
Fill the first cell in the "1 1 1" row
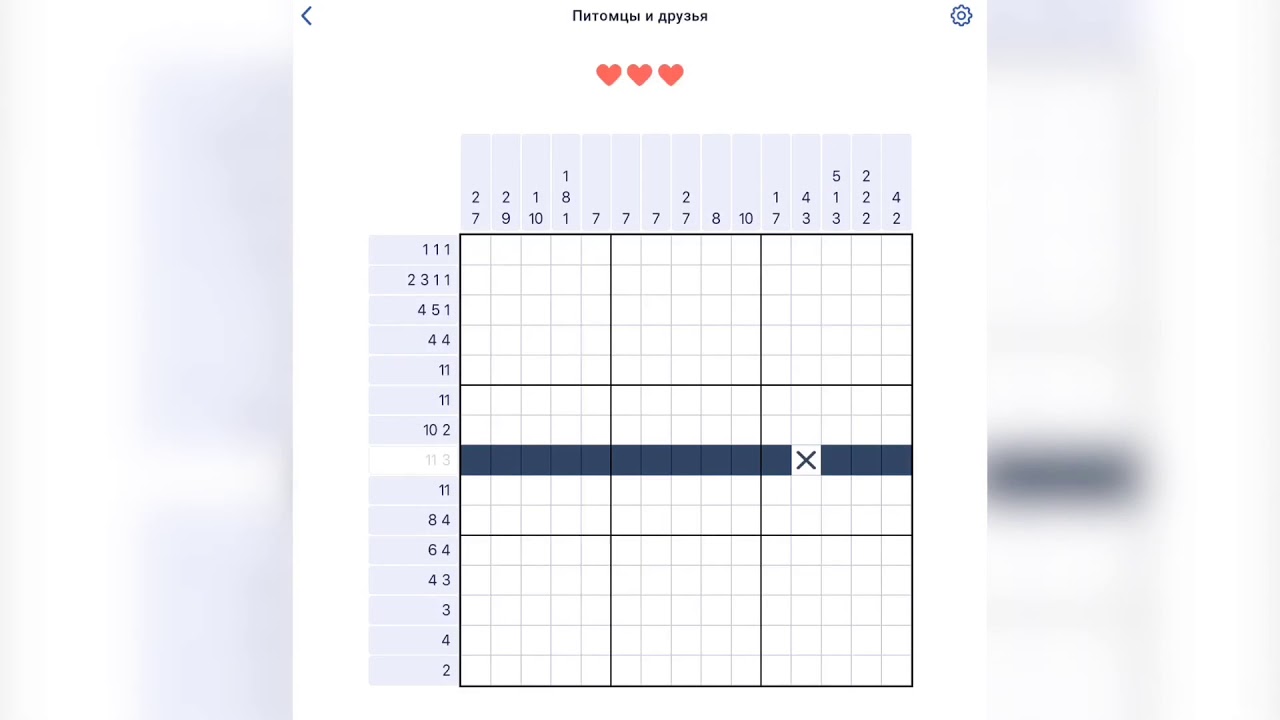(x=476, y=250)
